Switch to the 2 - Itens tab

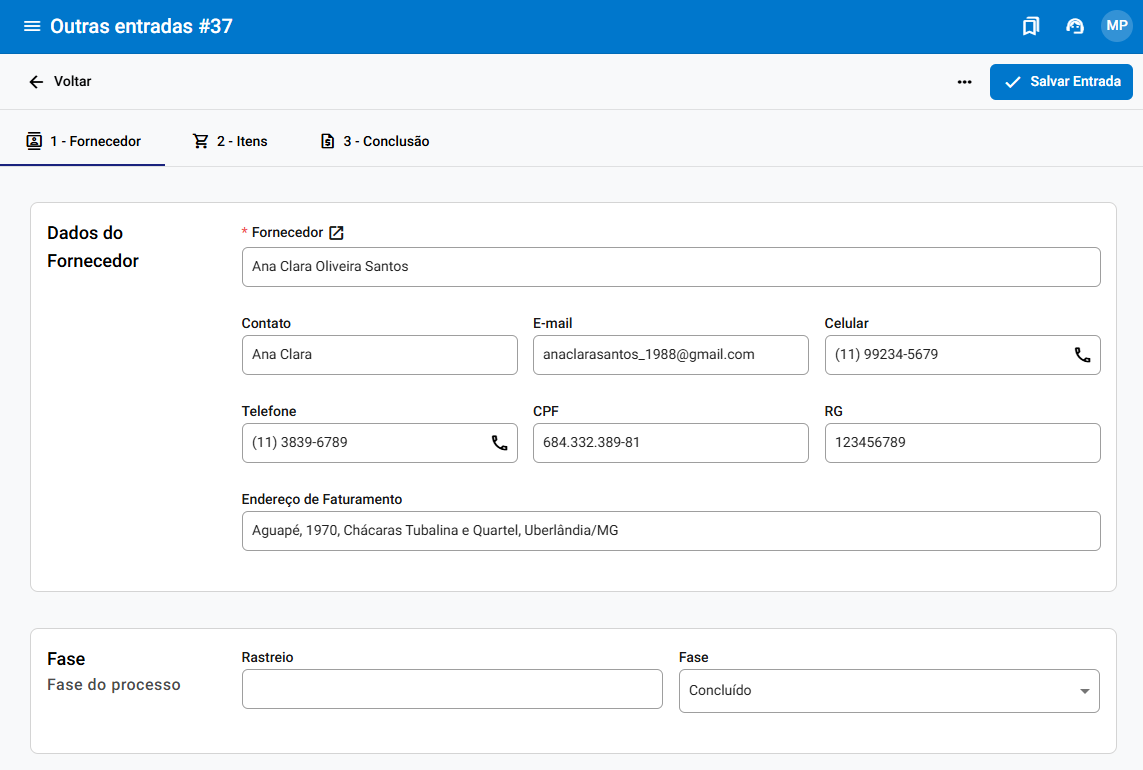(230, 141)
